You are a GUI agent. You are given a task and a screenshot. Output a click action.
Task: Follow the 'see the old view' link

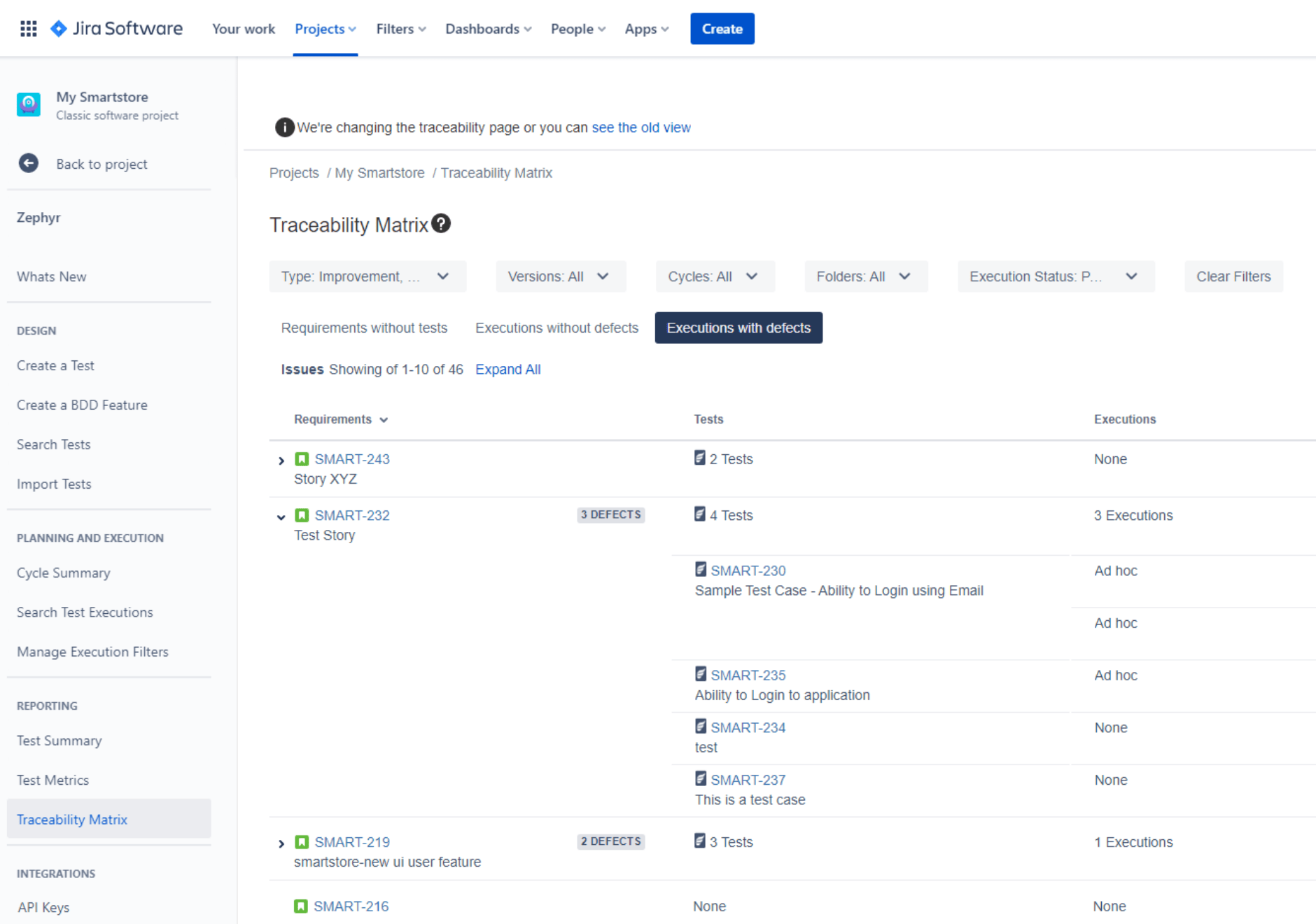coord(641,127)
